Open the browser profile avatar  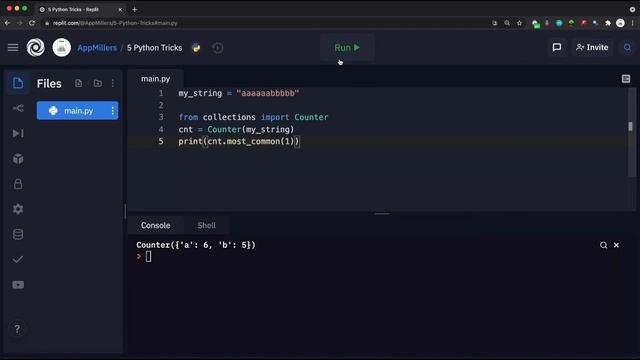pos(620,23)
